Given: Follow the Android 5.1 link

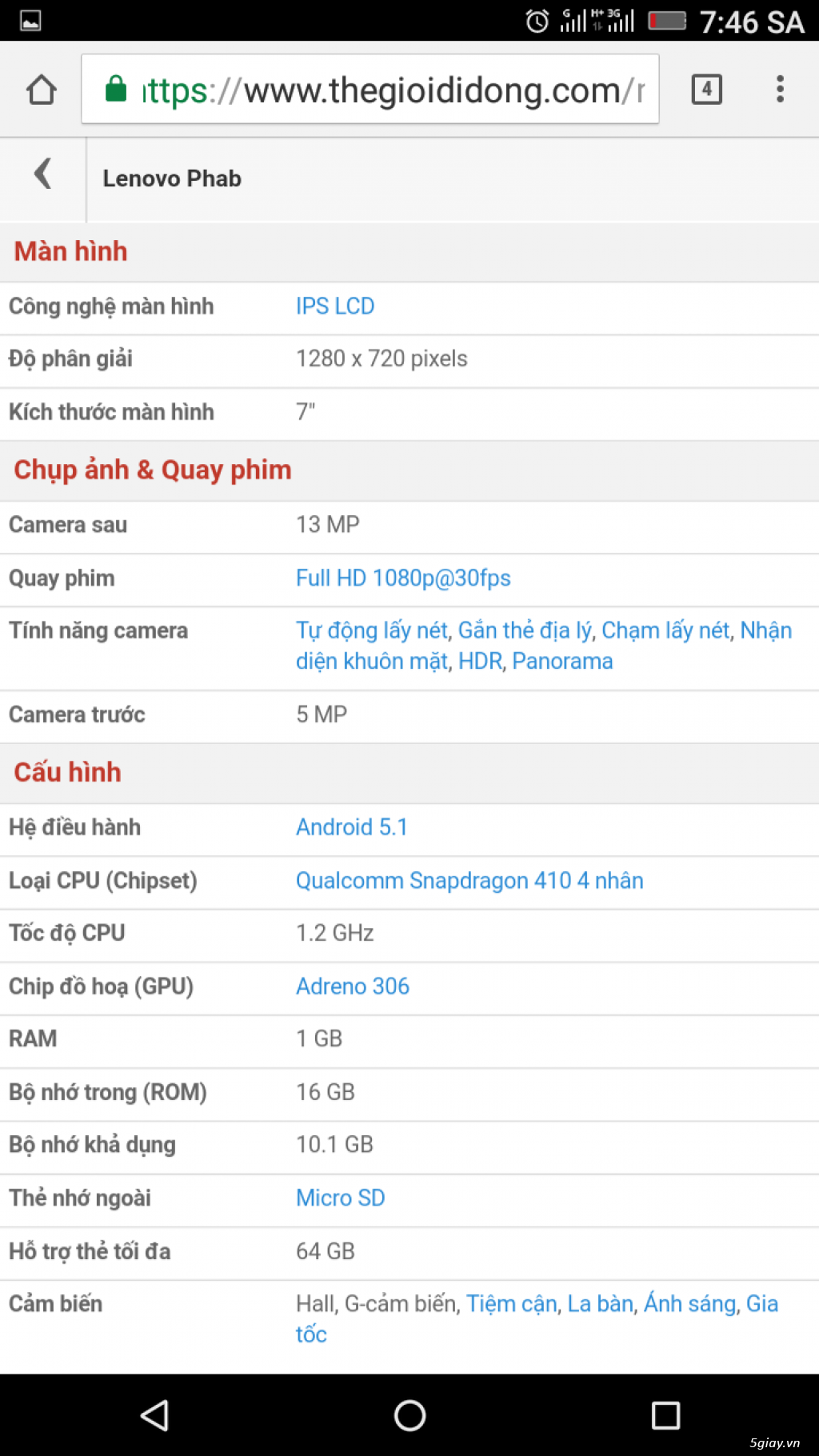Looking at the screenshot, I should coord(352,826).
